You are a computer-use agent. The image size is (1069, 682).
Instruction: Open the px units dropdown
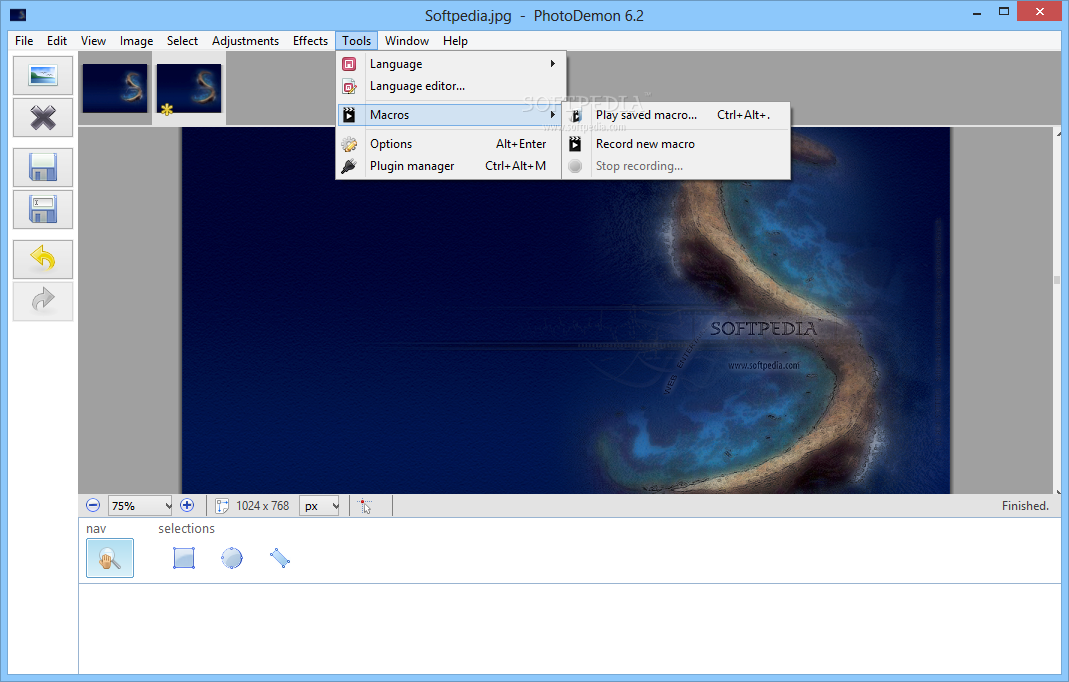tap(319, 506)
